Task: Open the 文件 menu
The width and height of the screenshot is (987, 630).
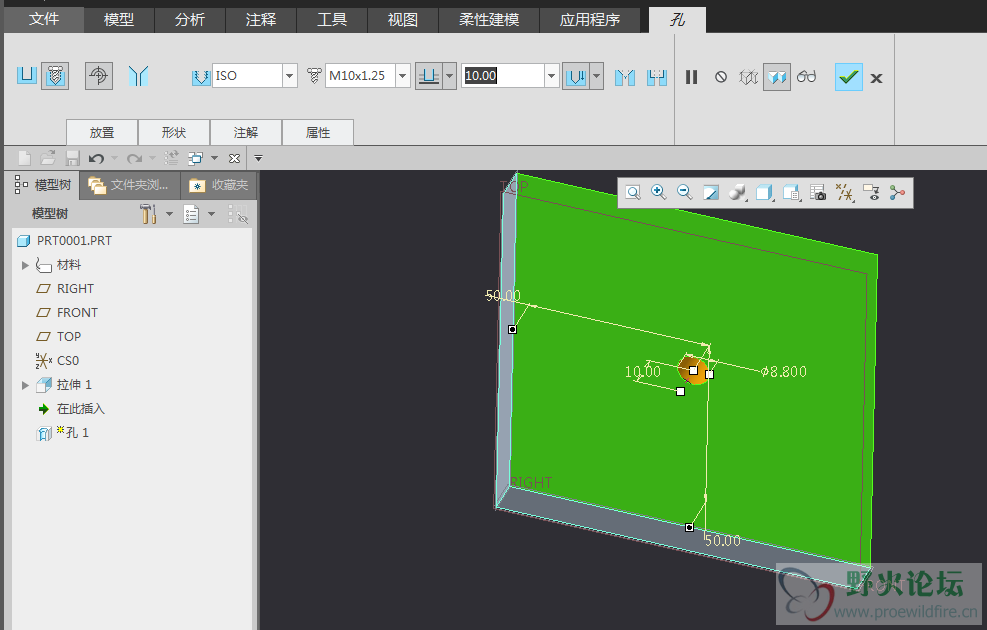Action: [x=44, y=20]
